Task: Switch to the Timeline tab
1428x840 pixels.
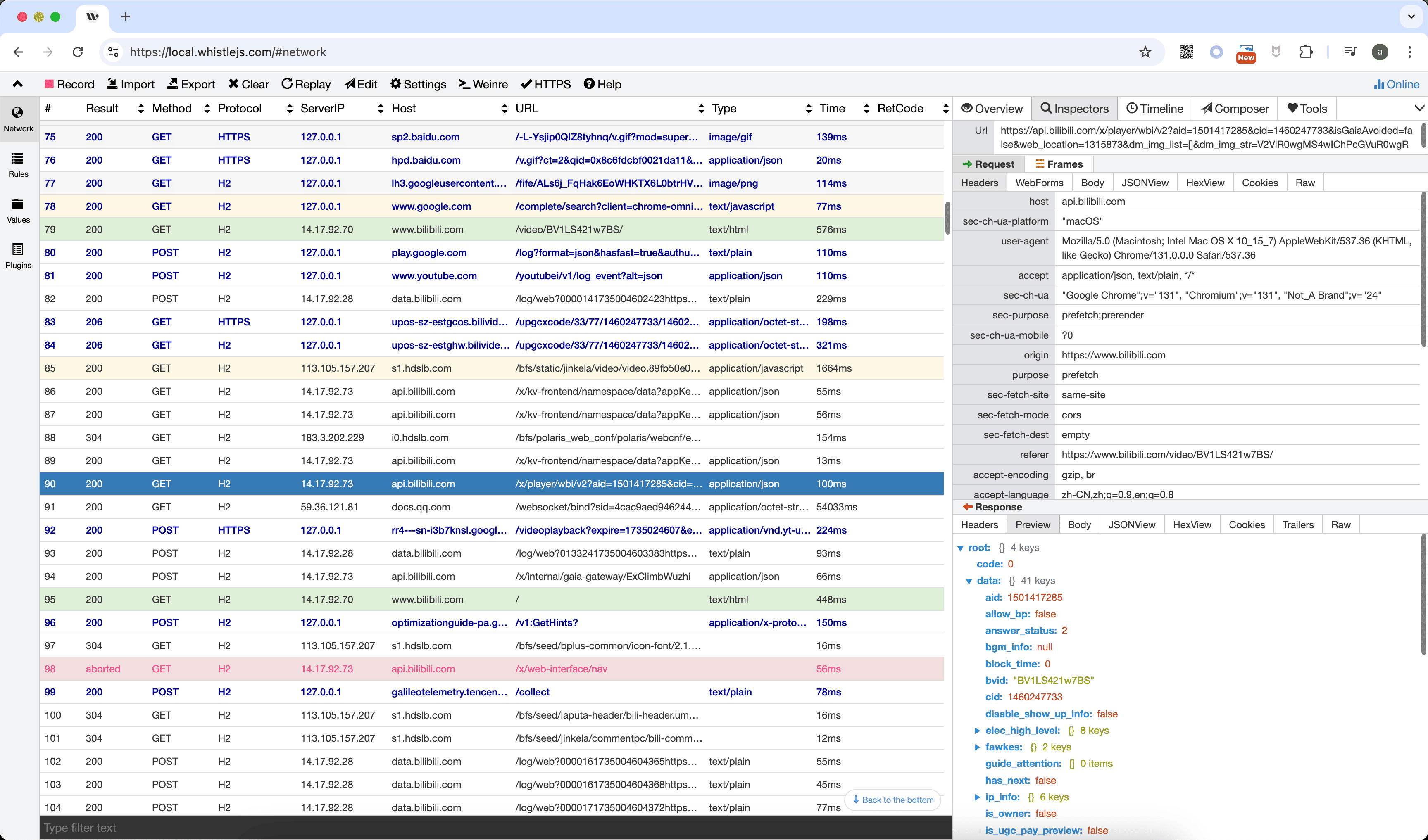Action: pyautogui.click(x=1154, y=108)
